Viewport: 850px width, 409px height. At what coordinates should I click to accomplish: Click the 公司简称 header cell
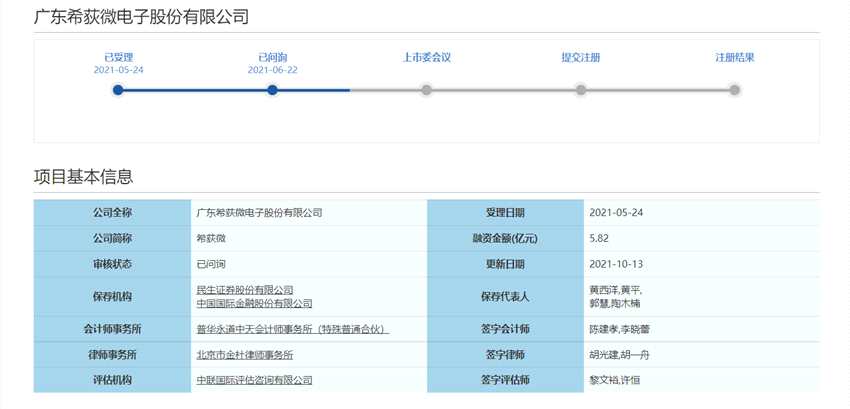click(112, 239)
